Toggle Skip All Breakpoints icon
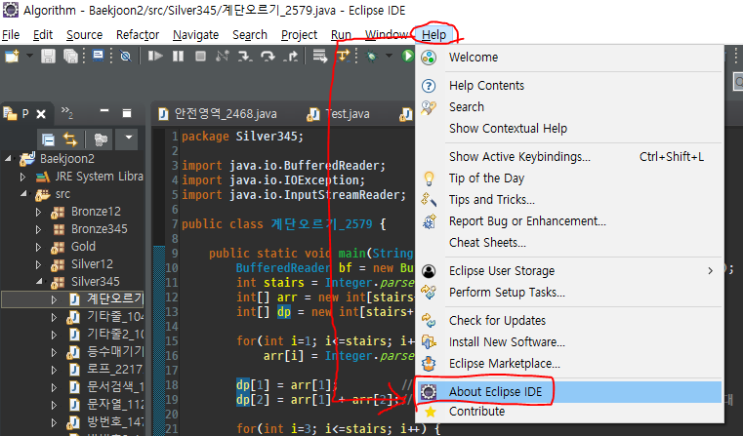Viewport: 743px width, 436px height. point(126,56)
